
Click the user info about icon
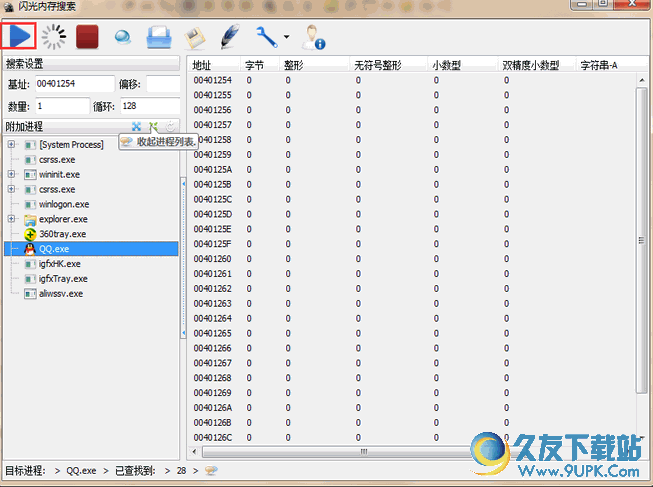pyautogui.click(x=314, y=37)
